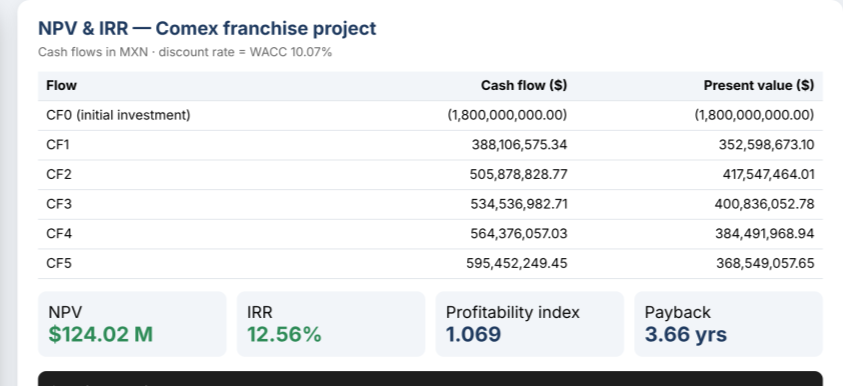This screenshot has height=386, width=843.
Task: Select the CF3 row label
Action: pos(59,204)
